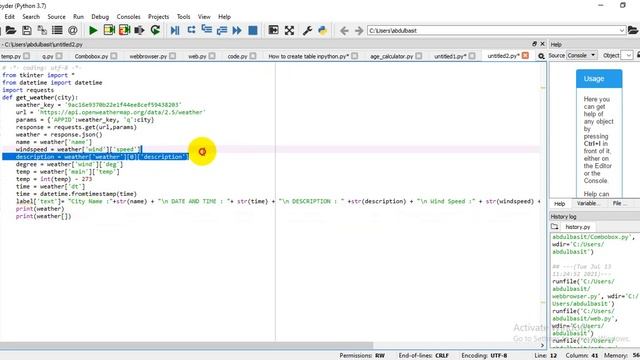Click the 'print(weather[])' code line
Screen dimensions: 640x360
point(43,216)
